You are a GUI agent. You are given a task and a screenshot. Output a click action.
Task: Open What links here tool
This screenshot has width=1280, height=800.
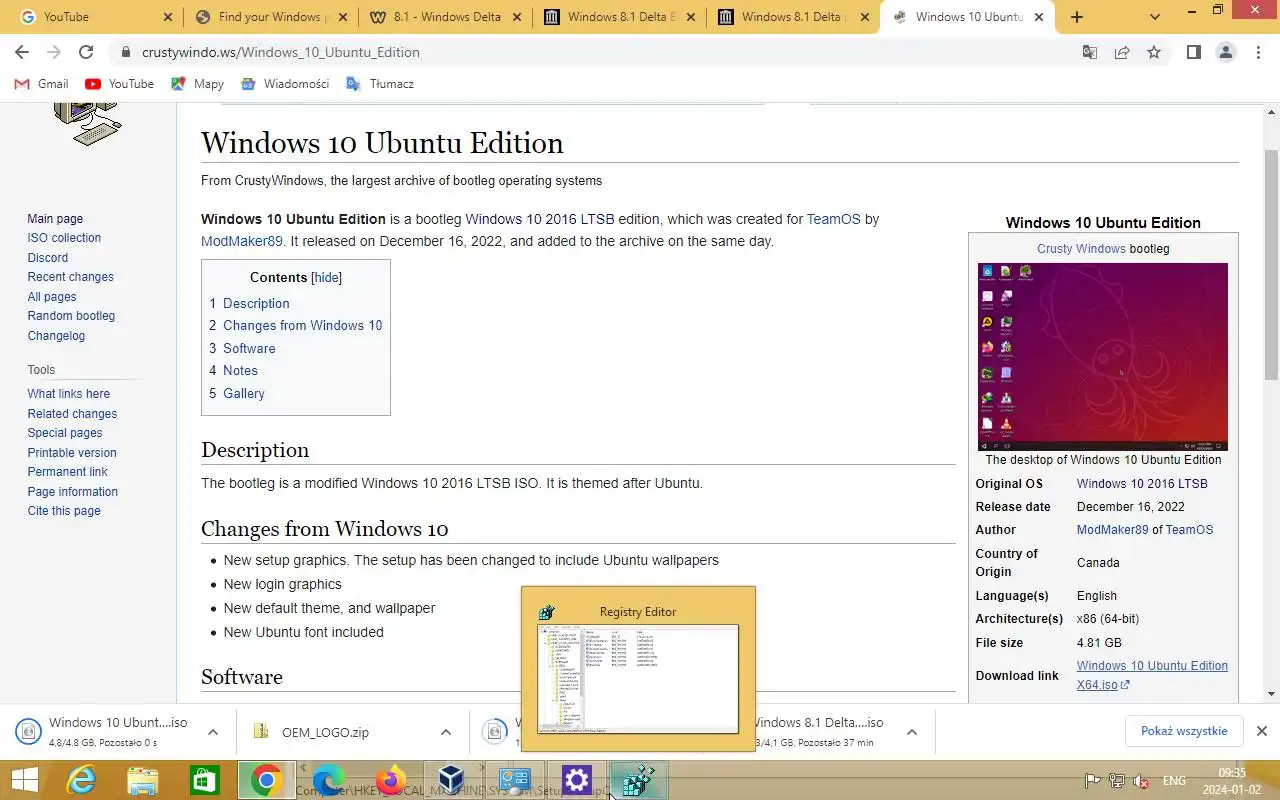click(x=68, y=394)
